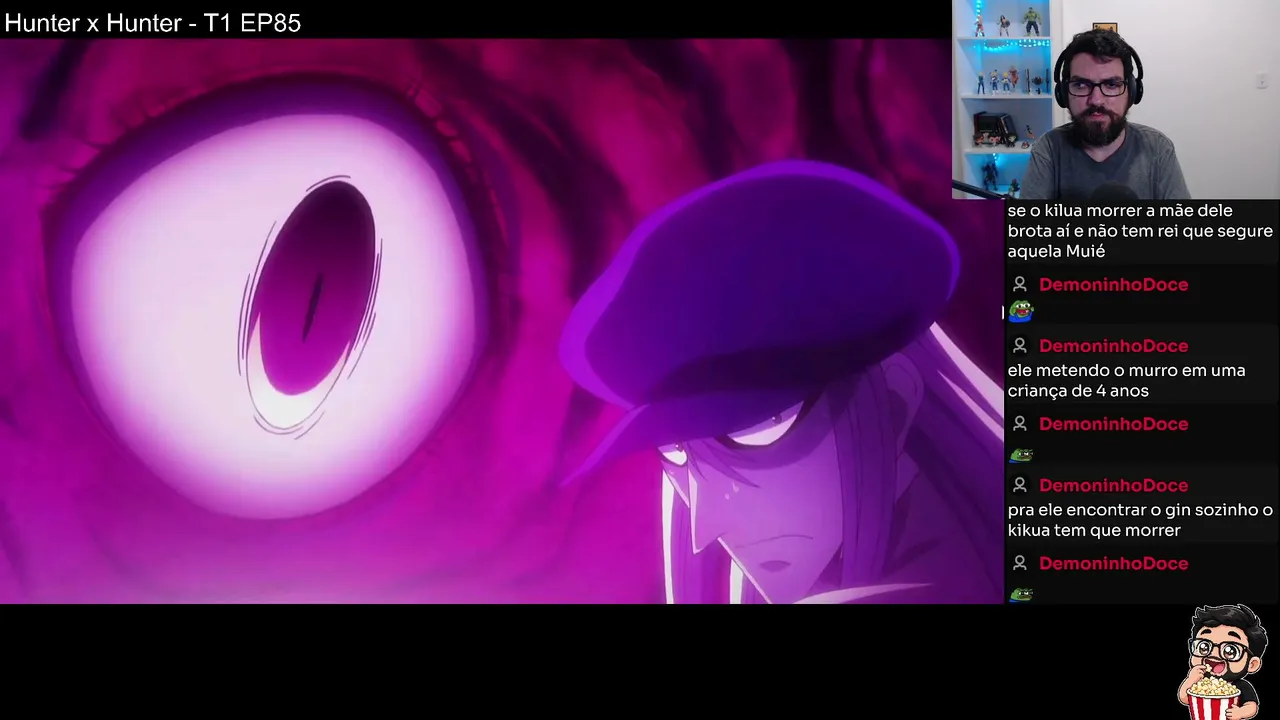Select the 'Hunter x Hunter - T1 EP85' title

click(x=153, y=23)
